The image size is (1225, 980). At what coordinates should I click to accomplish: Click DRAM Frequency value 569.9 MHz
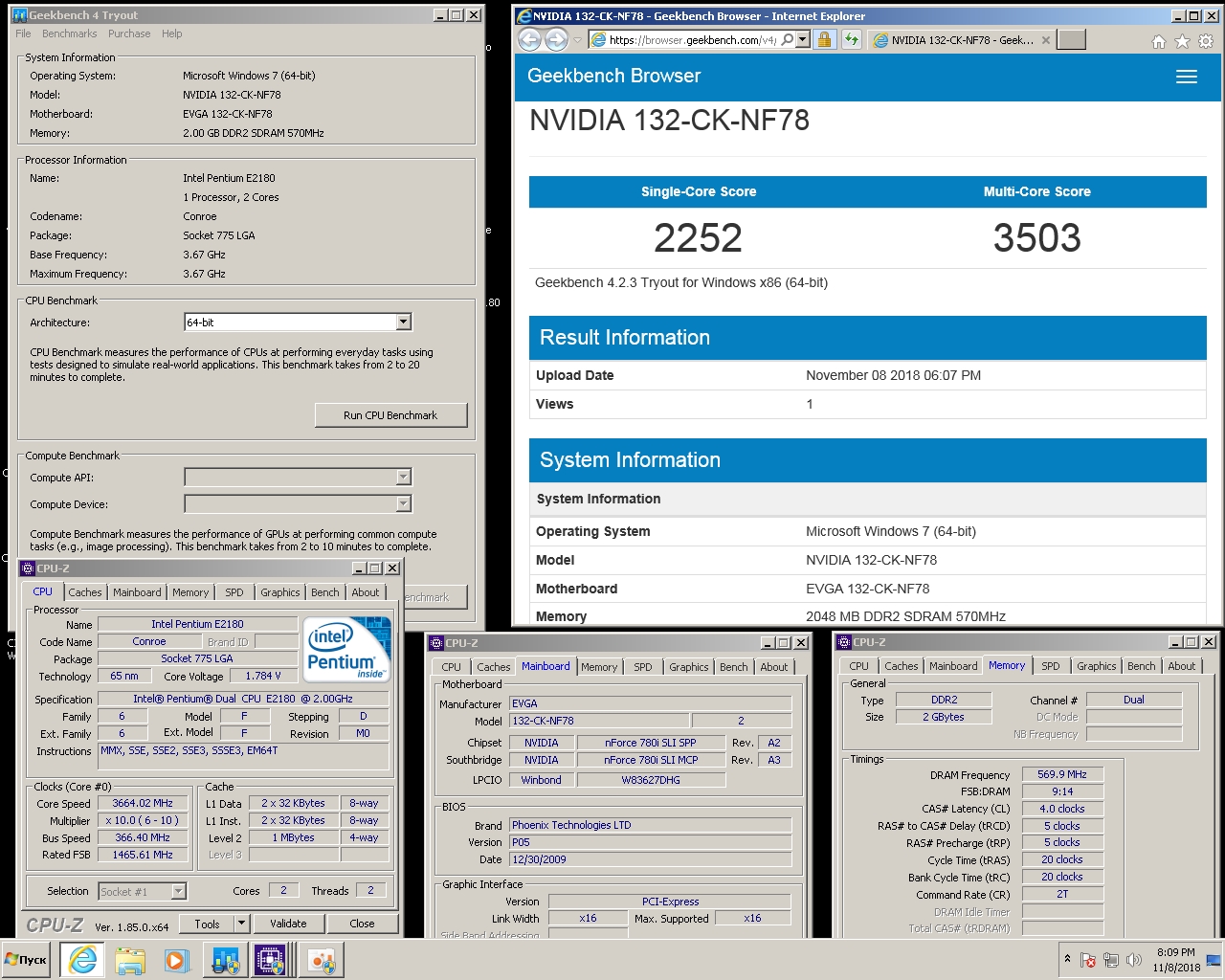(x=1062, y=774)
